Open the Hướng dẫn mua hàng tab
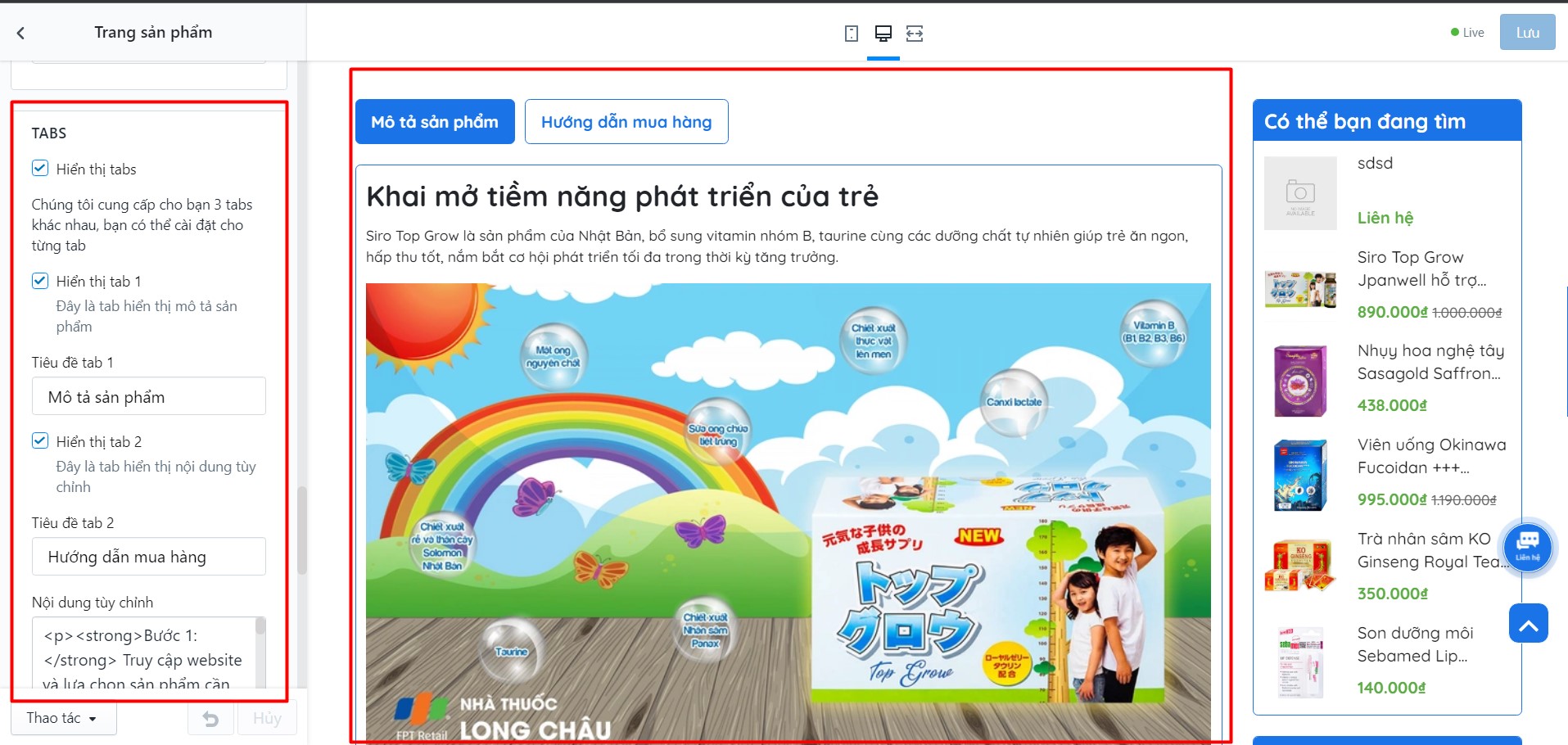The width and height of the screenshot is (1568, 745). coord(626,122)
